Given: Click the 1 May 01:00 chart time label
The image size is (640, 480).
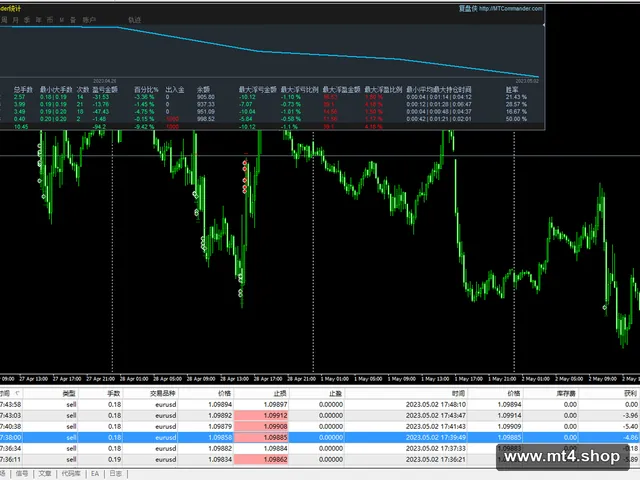Looking at the screenshot, I should click(x=335, y=379).
